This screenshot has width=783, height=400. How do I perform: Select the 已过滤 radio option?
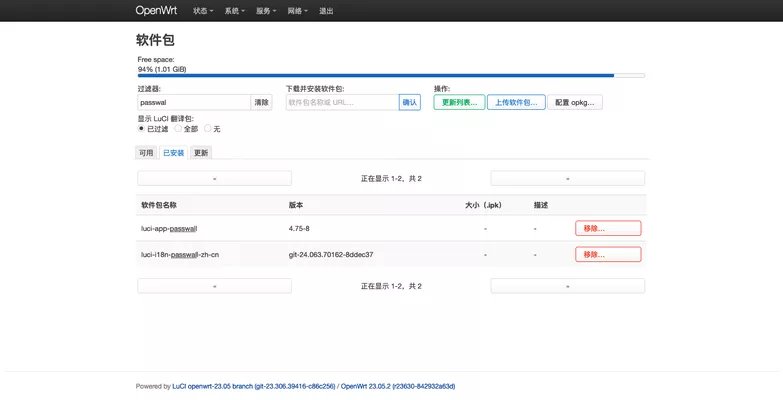[141, 128]
